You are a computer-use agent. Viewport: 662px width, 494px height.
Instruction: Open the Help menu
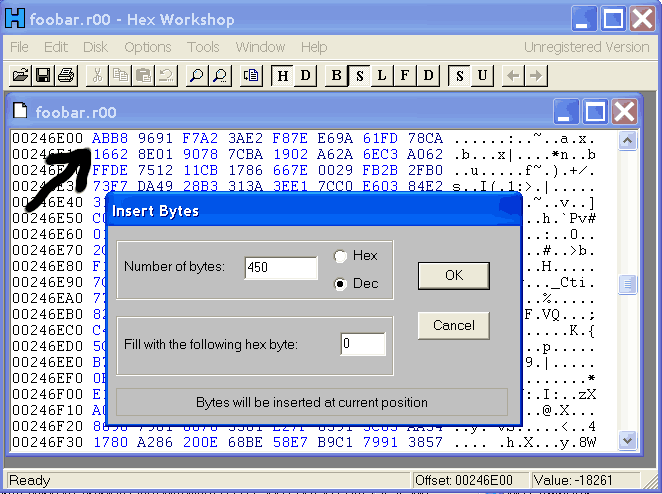coord(314,47)
